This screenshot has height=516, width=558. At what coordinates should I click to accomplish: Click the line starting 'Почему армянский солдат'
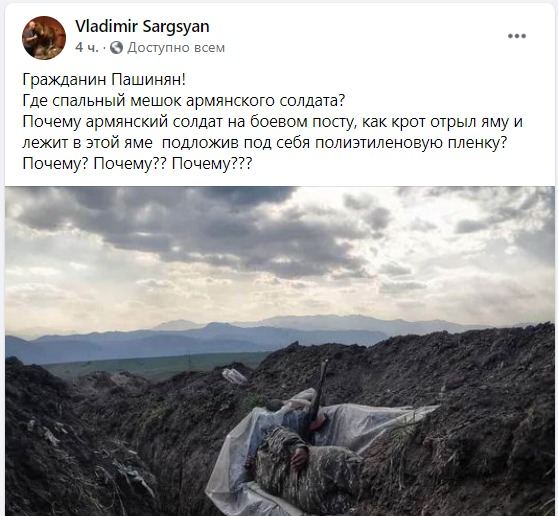point(272,121)
